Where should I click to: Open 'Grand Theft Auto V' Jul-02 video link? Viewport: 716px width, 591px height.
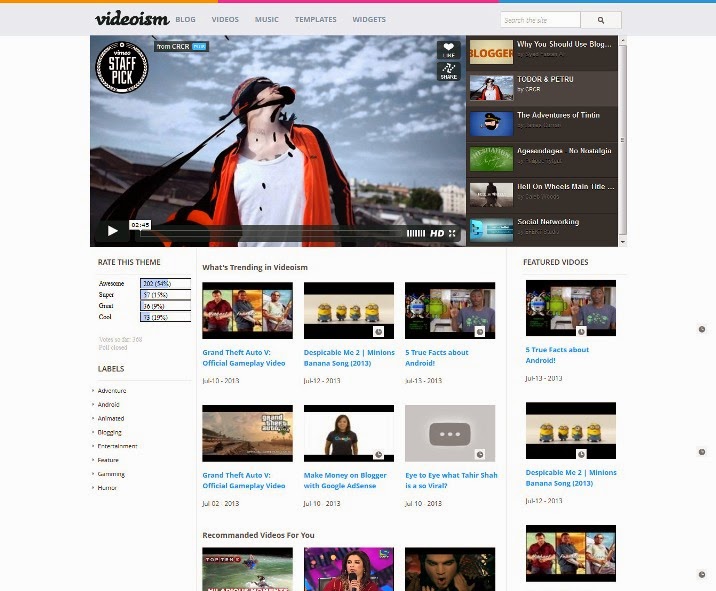[244, 480]
